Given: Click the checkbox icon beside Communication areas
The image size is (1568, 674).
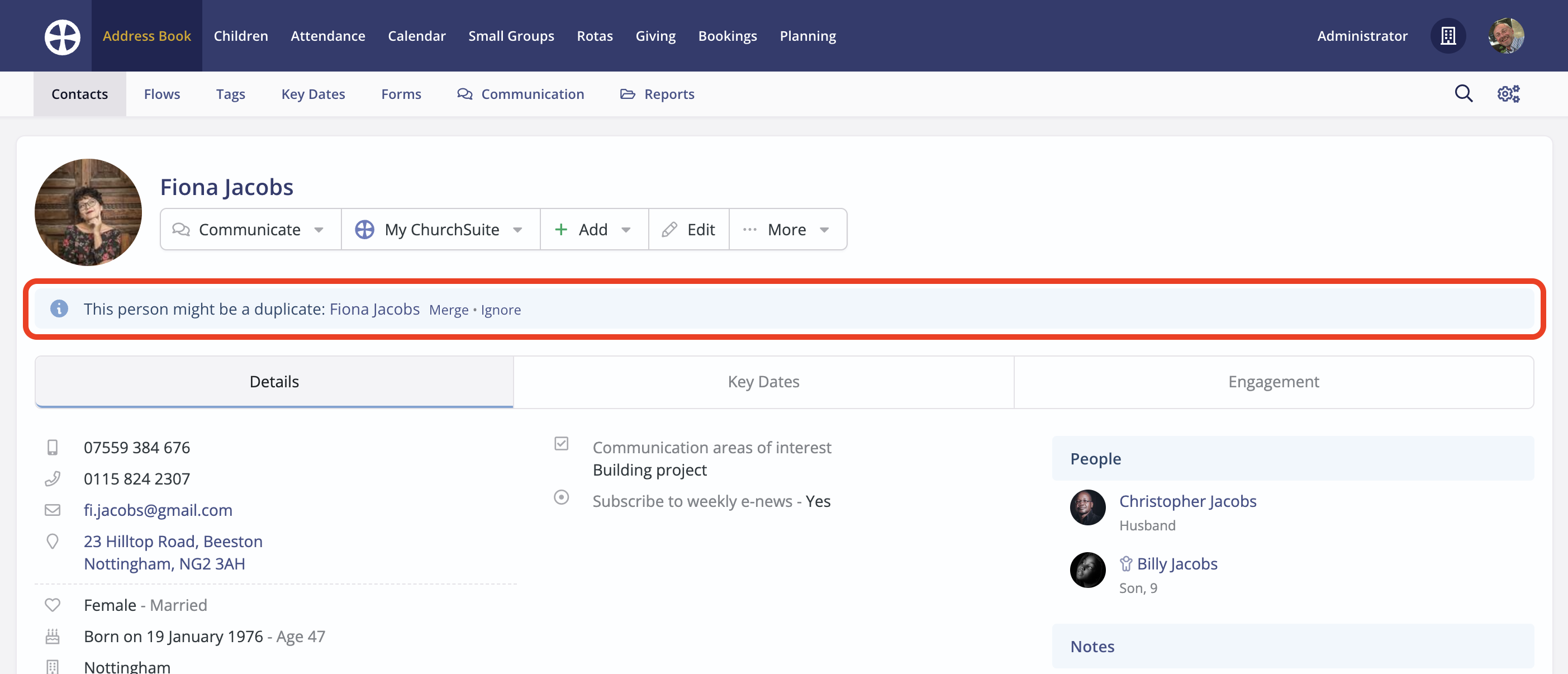Looking at the screenshot, I should pyautogui.click(x=561, y=444).
